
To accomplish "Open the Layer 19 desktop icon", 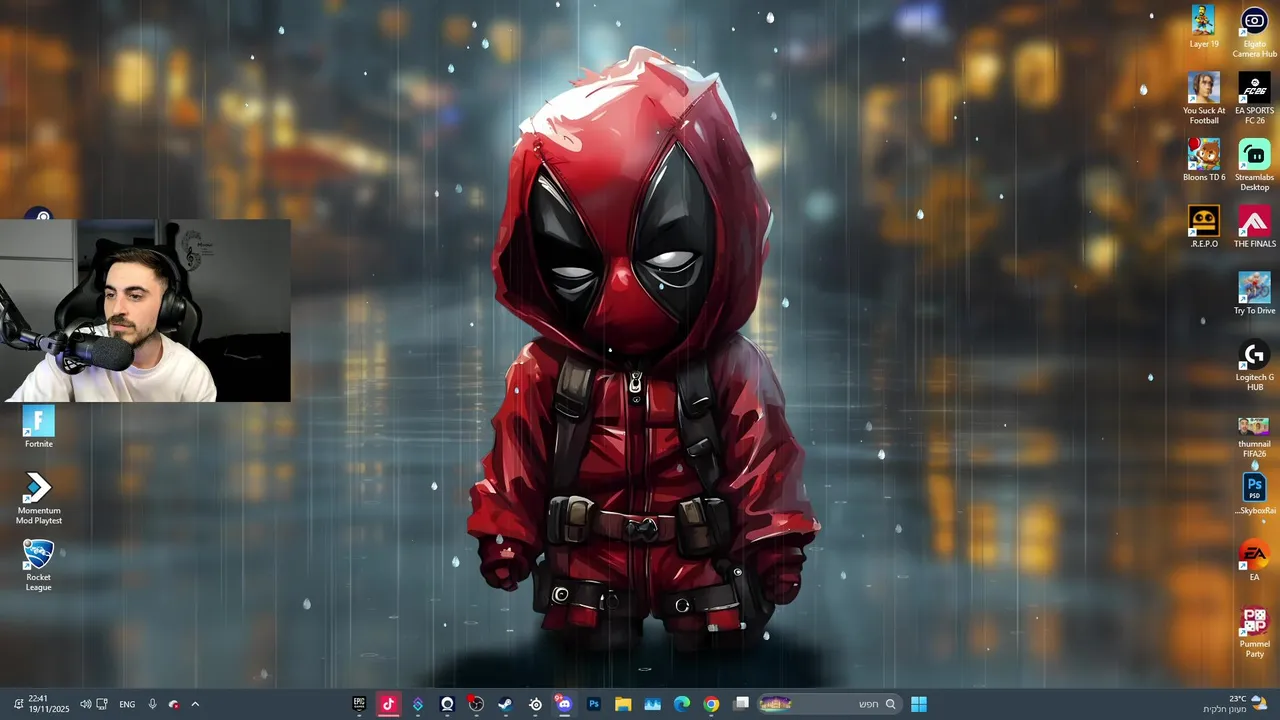I will pos(1204,26).
